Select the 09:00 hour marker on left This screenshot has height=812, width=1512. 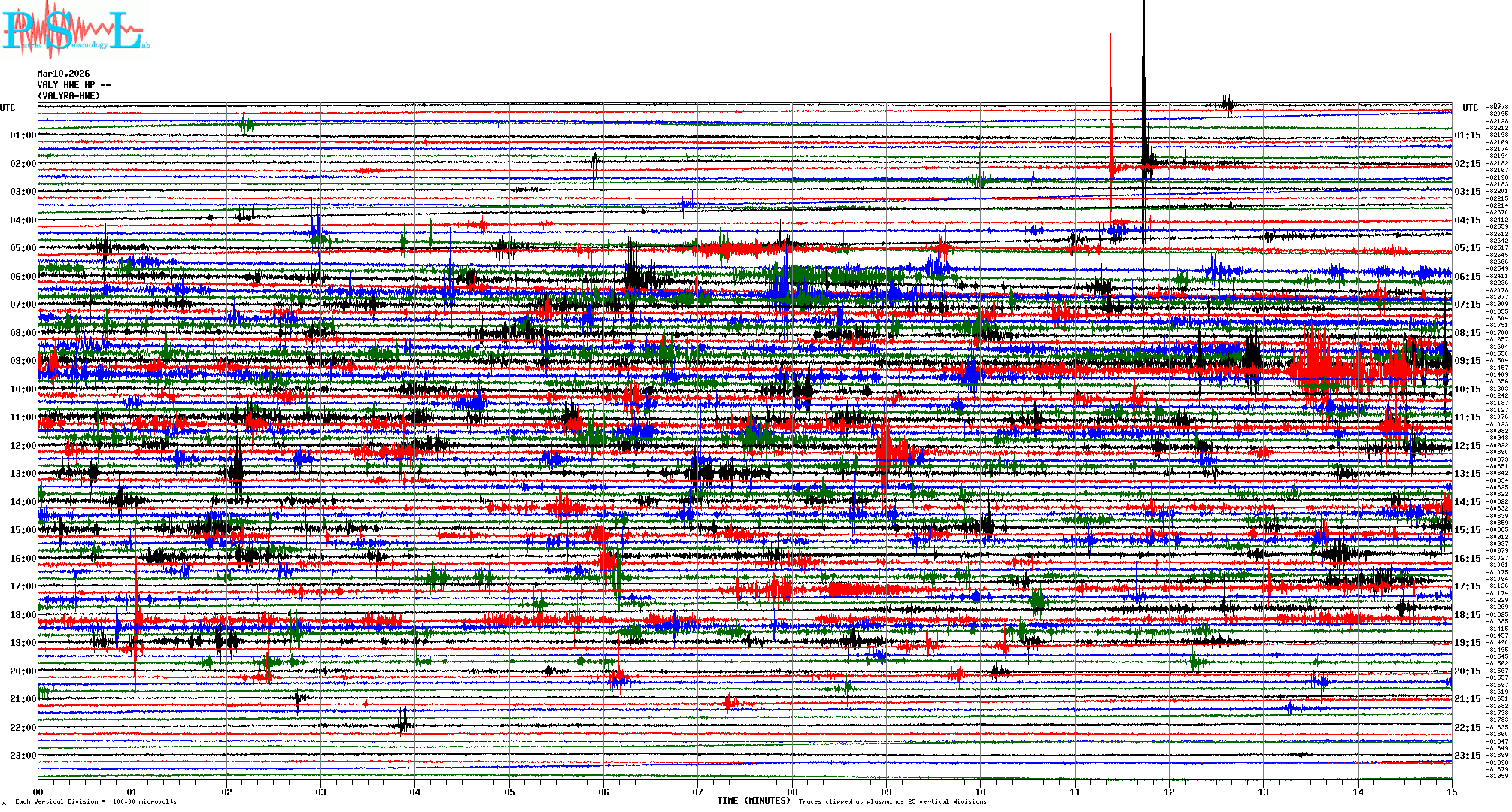(x=23, y=361)
